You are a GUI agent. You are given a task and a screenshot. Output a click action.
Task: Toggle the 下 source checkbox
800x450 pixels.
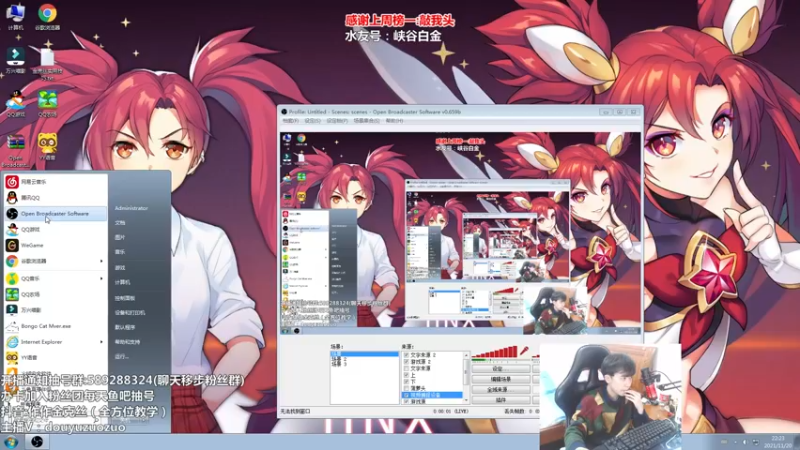(406, 381)
